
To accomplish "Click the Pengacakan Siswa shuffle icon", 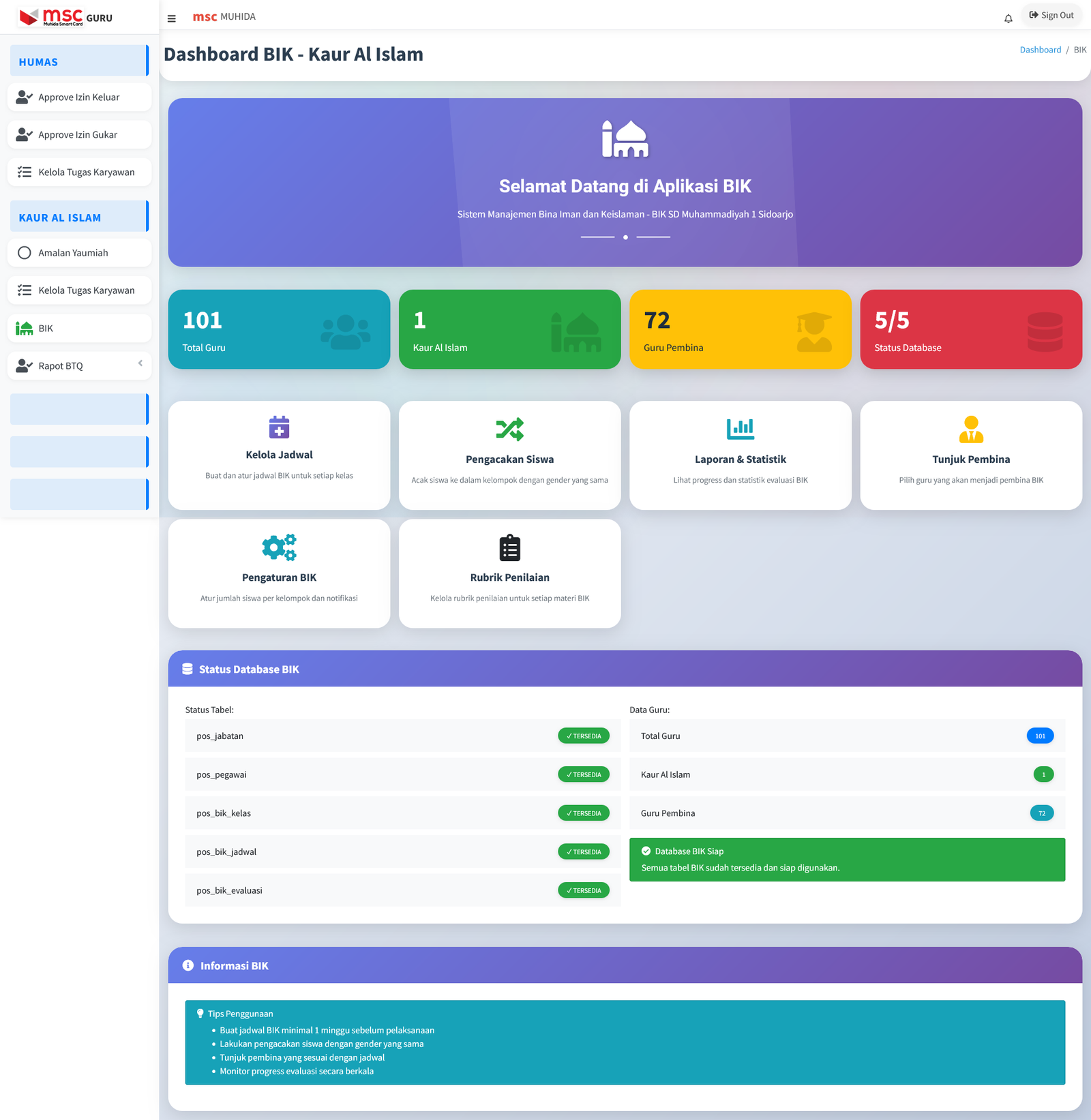I will pyautogui.click(x=509, y=429).
